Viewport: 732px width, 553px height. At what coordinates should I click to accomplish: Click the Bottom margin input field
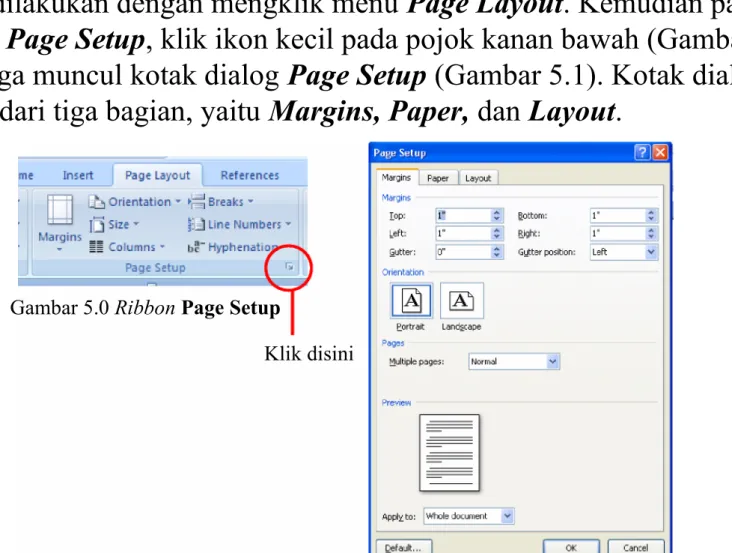point(618,216)
